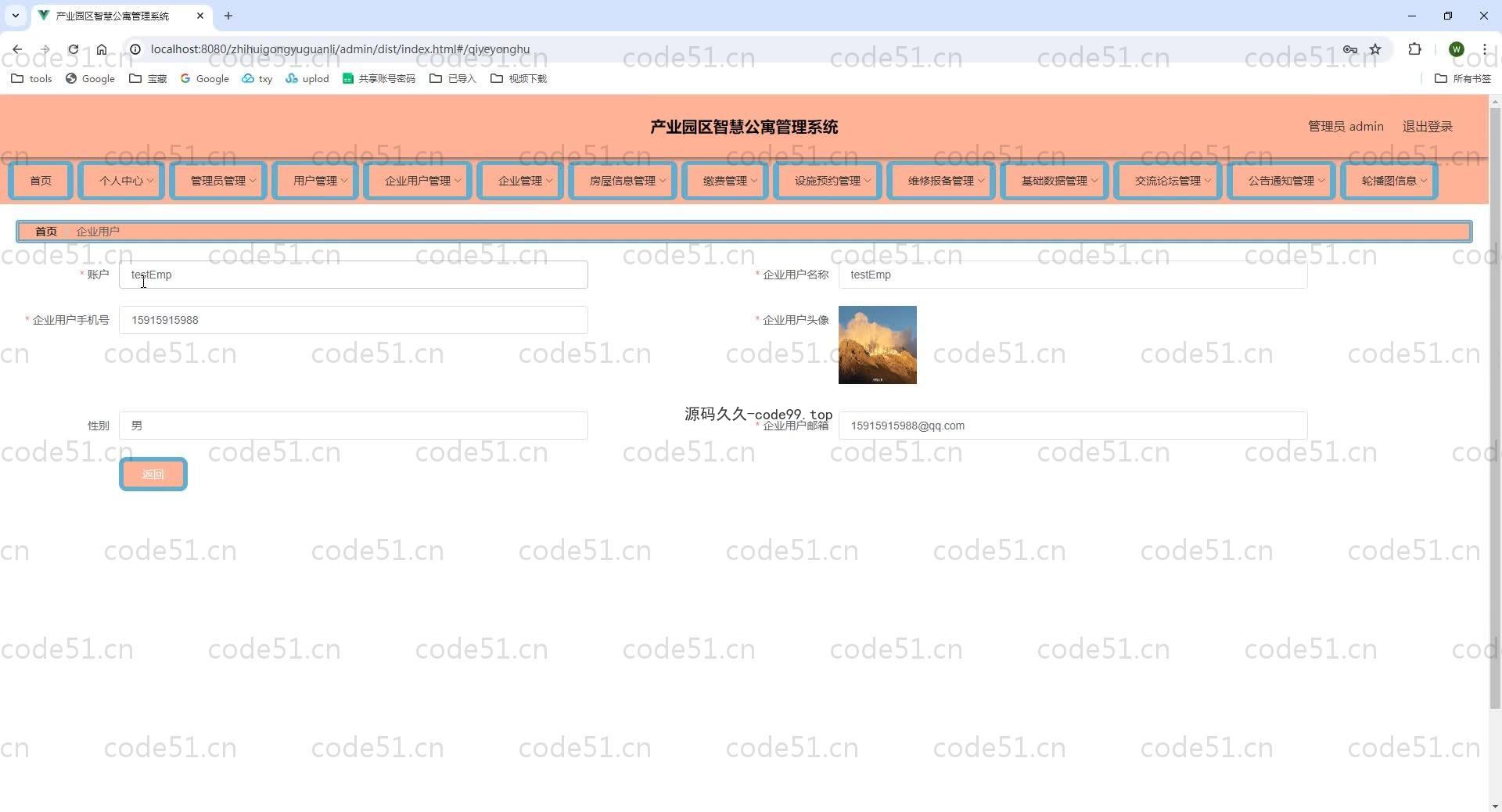Open the green W profile avatar
Screen dimensions: 1502x812
[1457, 49]
